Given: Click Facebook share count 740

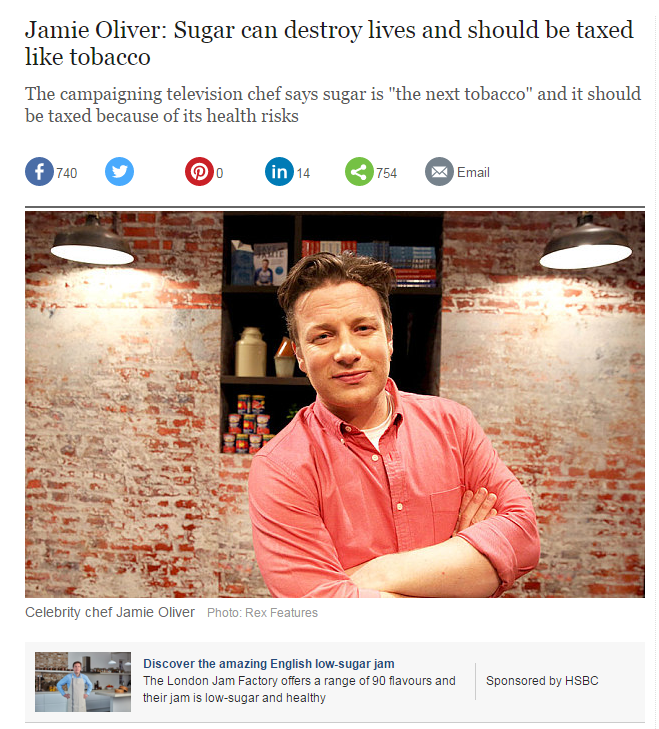Looking at the screenshot, I should coord(67,173).
